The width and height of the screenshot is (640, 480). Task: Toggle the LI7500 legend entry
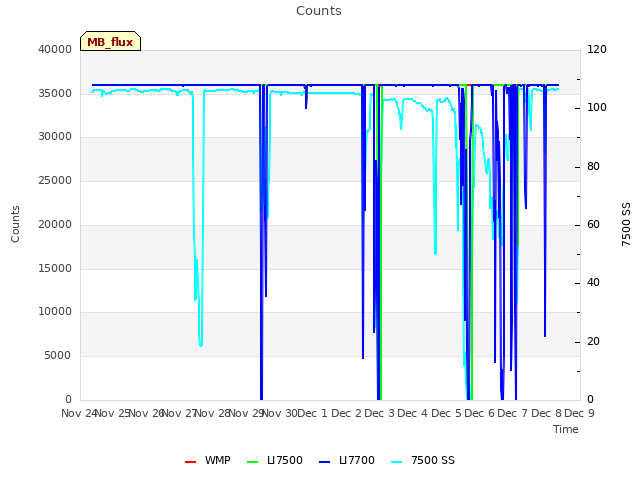tap(275, 460)
